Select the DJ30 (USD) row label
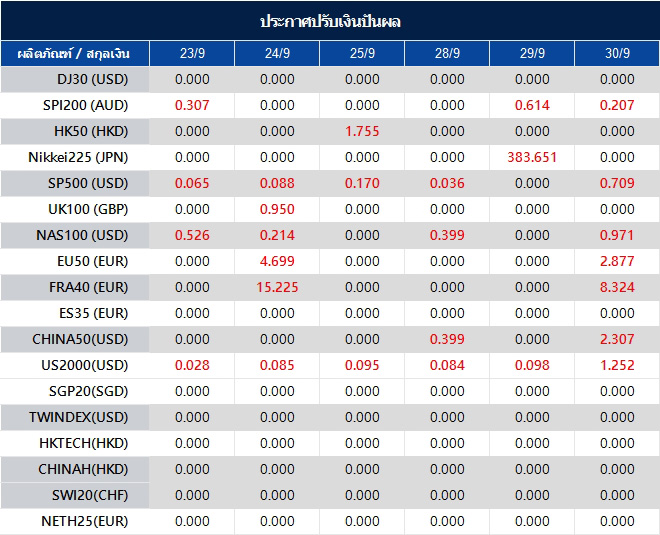This screenshot has width=660, height=535. (x=93, y=79)
